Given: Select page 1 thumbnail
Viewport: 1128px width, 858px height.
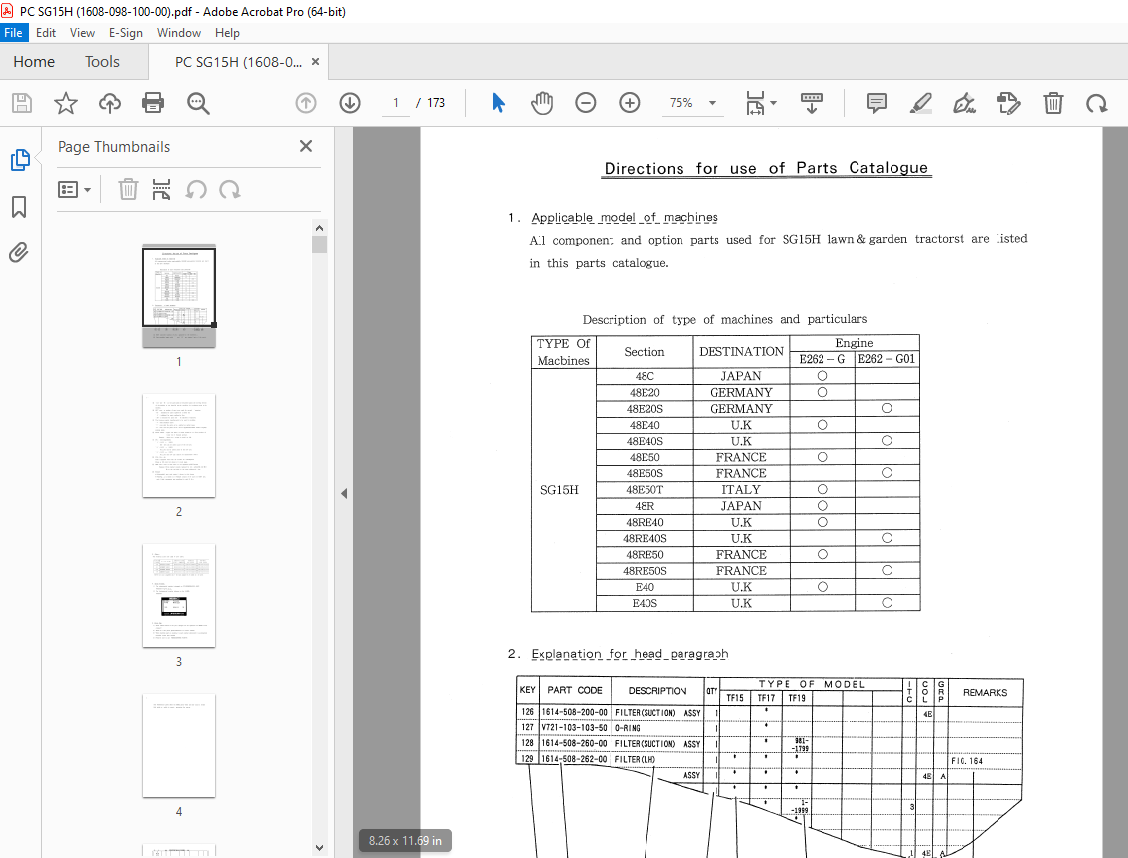Looking at the screenshot, I should coord(179,296).
